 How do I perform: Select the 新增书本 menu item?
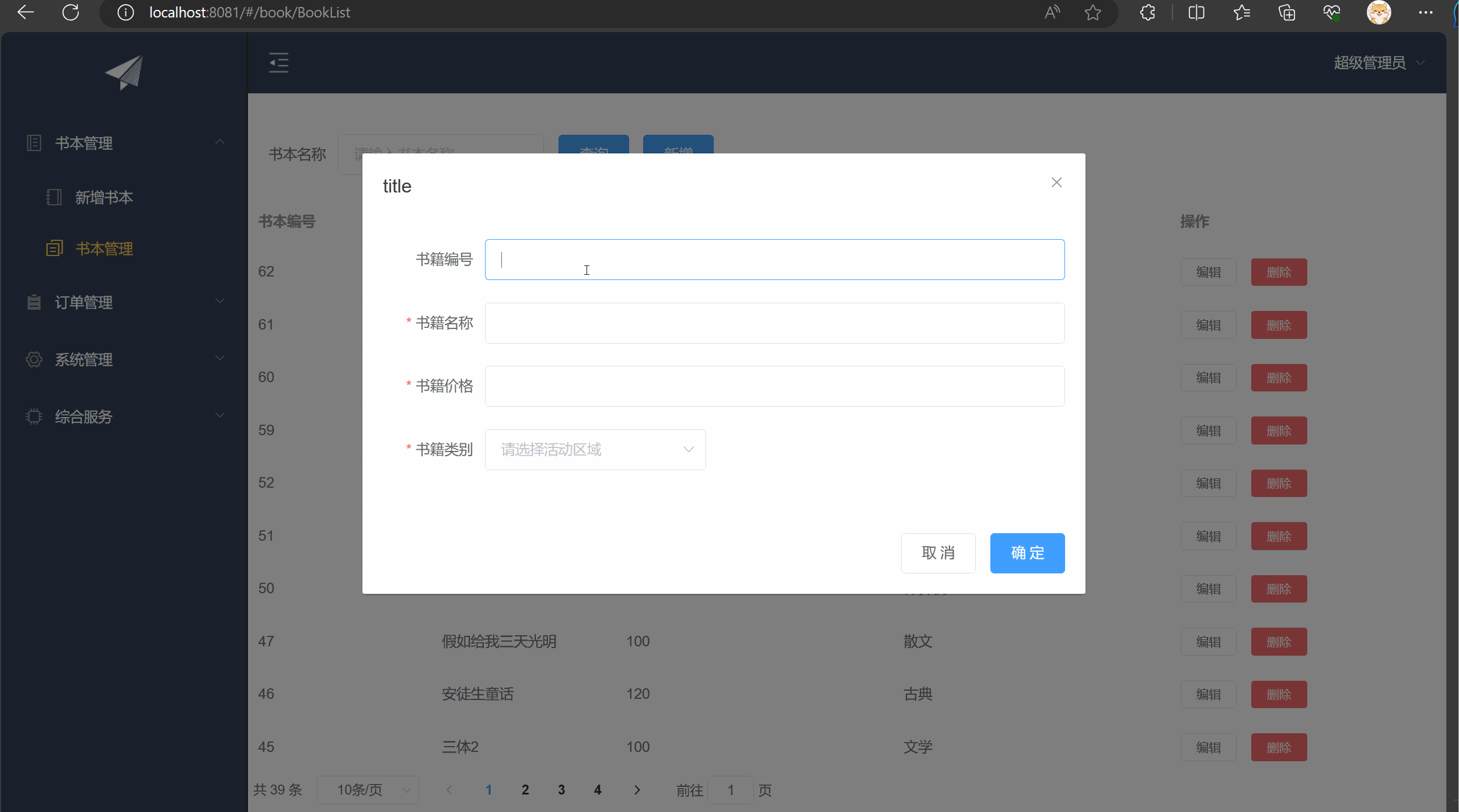point(104,197)
